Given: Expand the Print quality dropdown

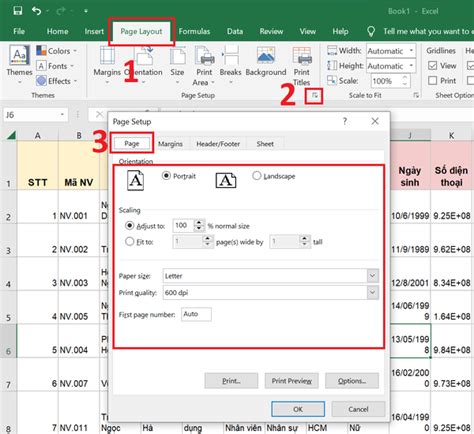Looking at the screenshot, I should pyautogui.click(x=372, y=292).
